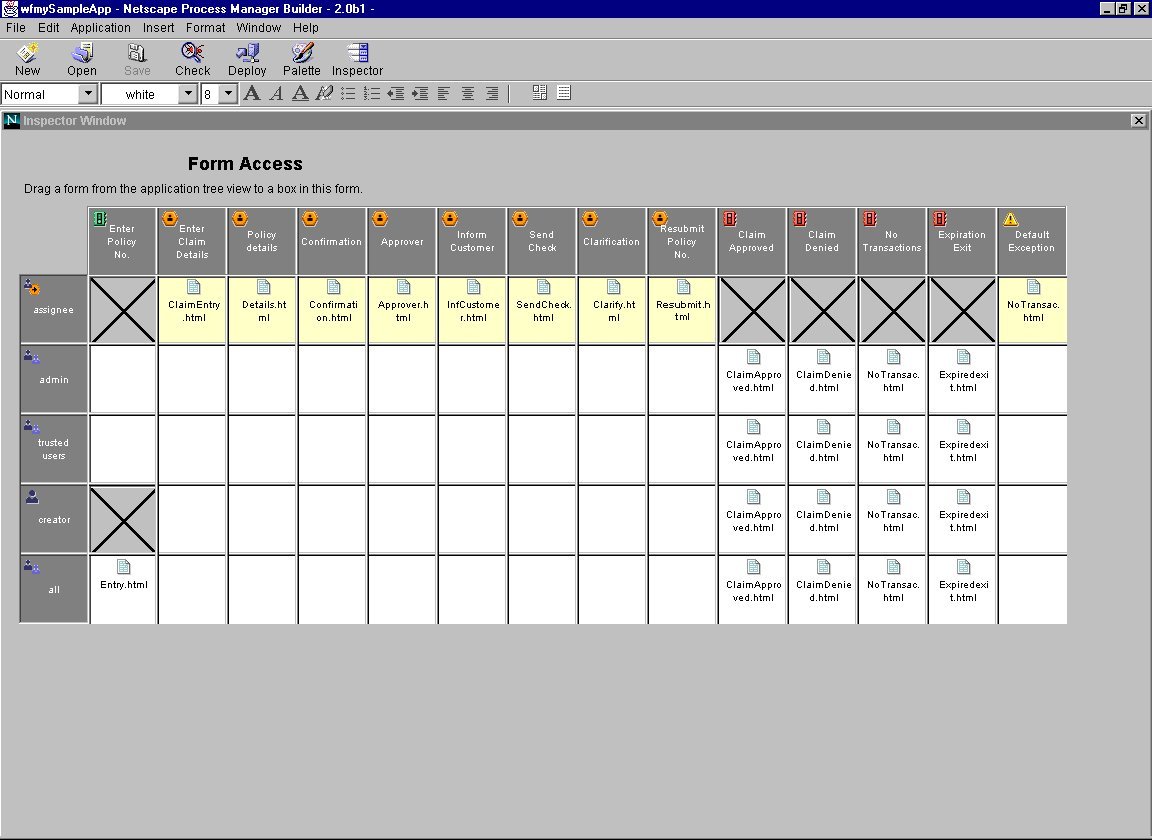Open the Help menu

pyautogui.click(x=306, y=27)
